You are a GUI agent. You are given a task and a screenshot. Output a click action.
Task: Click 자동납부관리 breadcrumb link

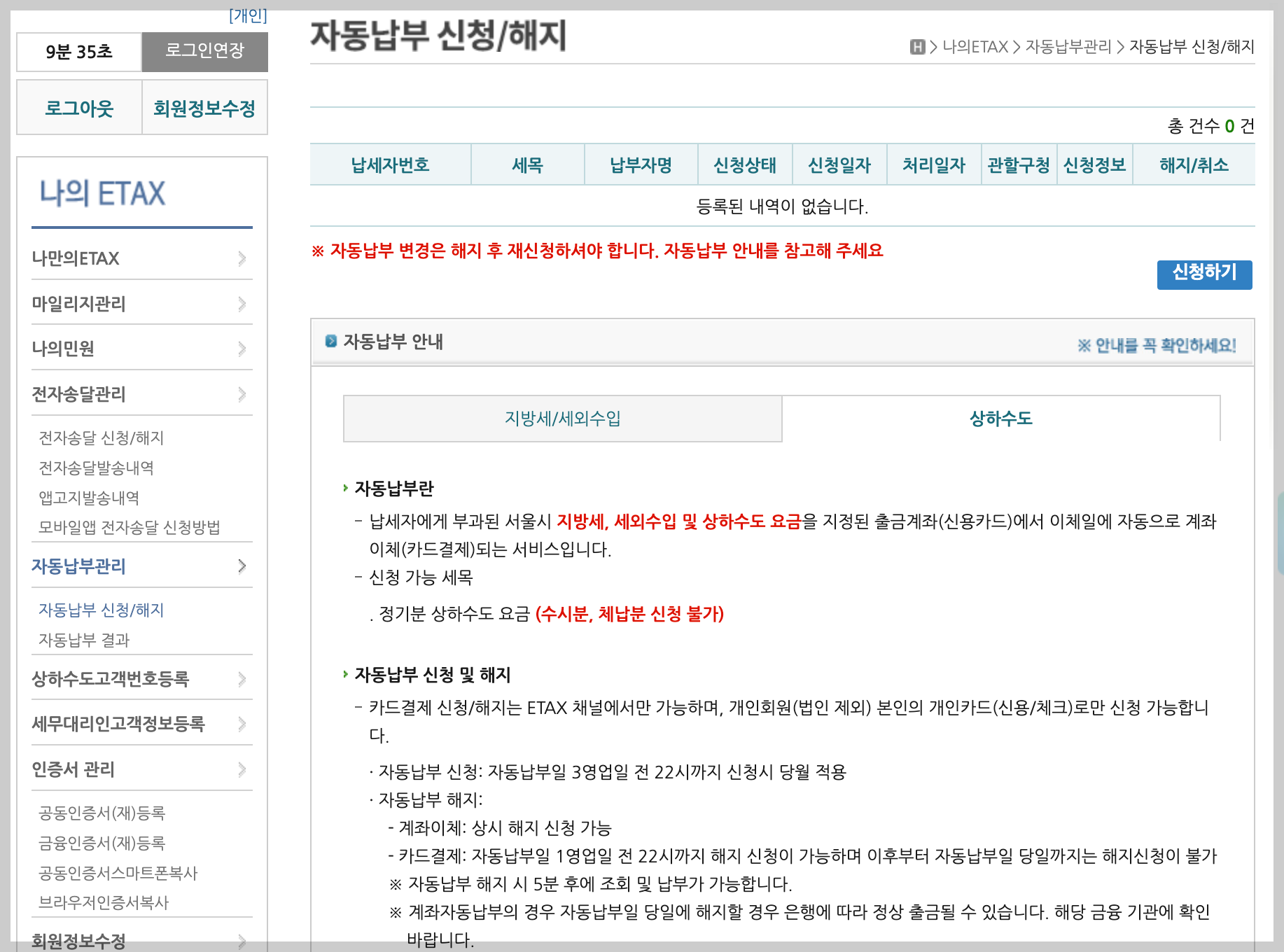click(x=1068, y=47)
